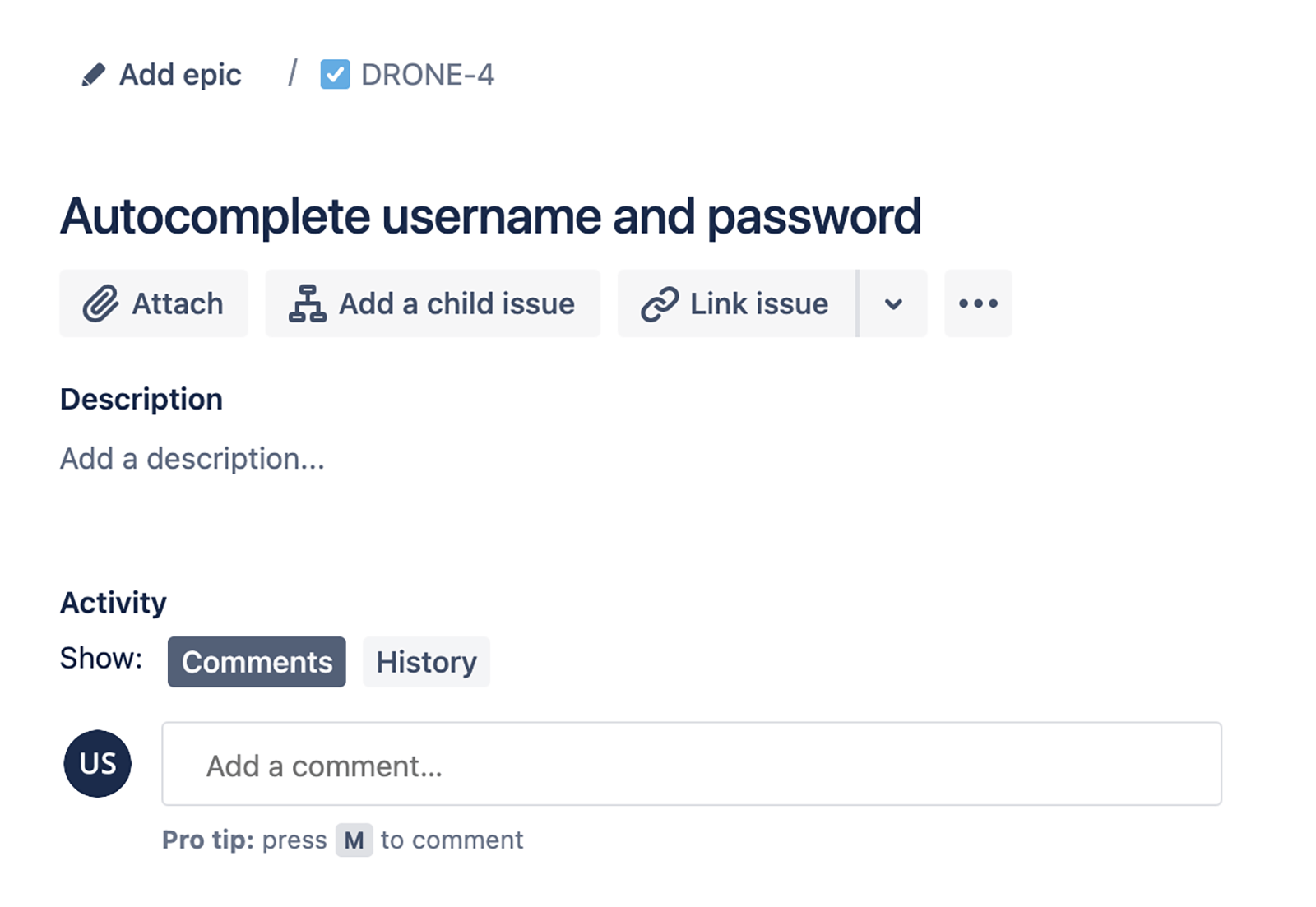The image size is (1316, 907).
Task: Click the Add a child issue button
Action: [432, 303]
